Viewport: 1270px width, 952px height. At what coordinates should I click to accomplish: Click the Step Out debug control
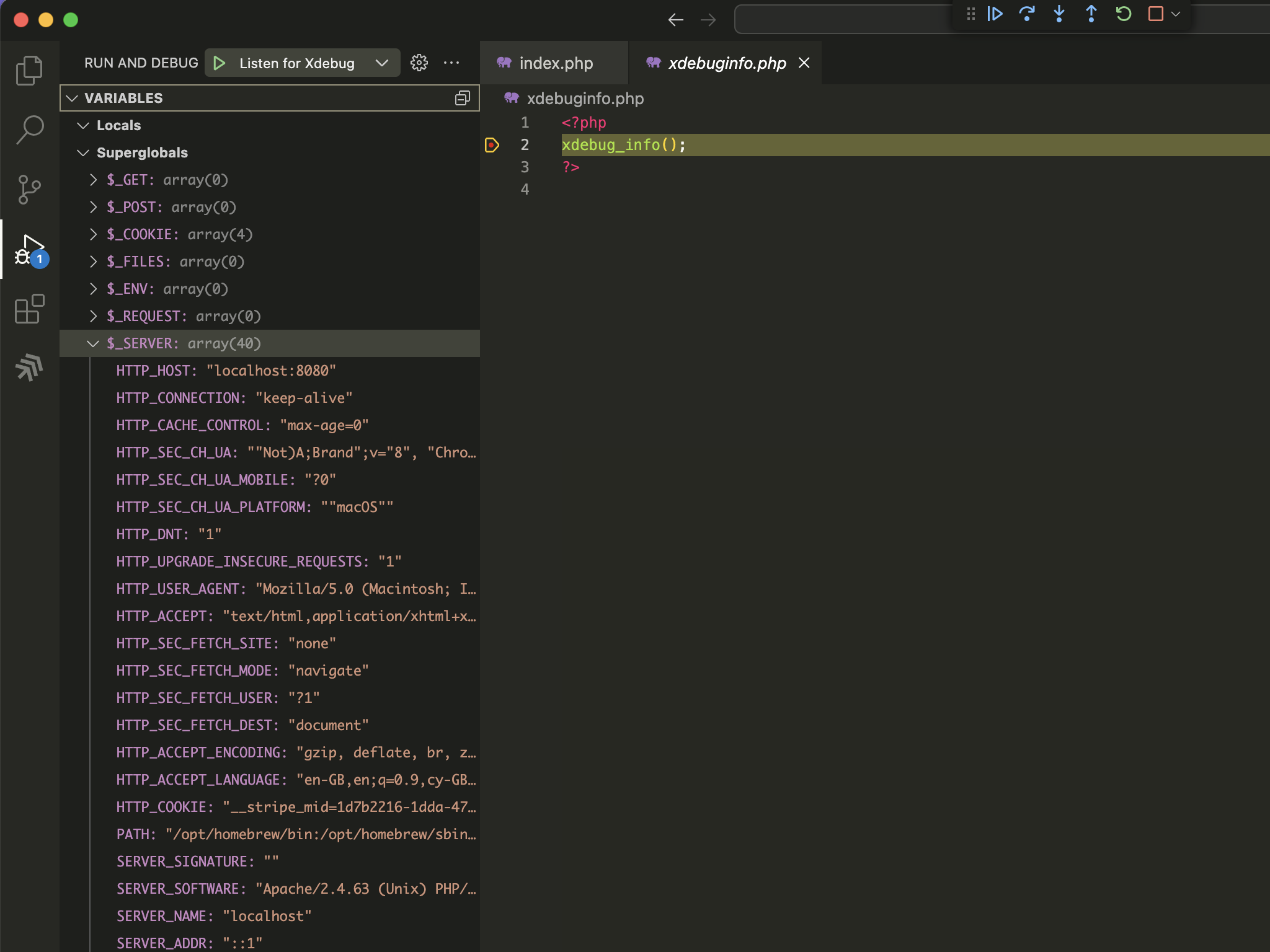click(1091, 14)
